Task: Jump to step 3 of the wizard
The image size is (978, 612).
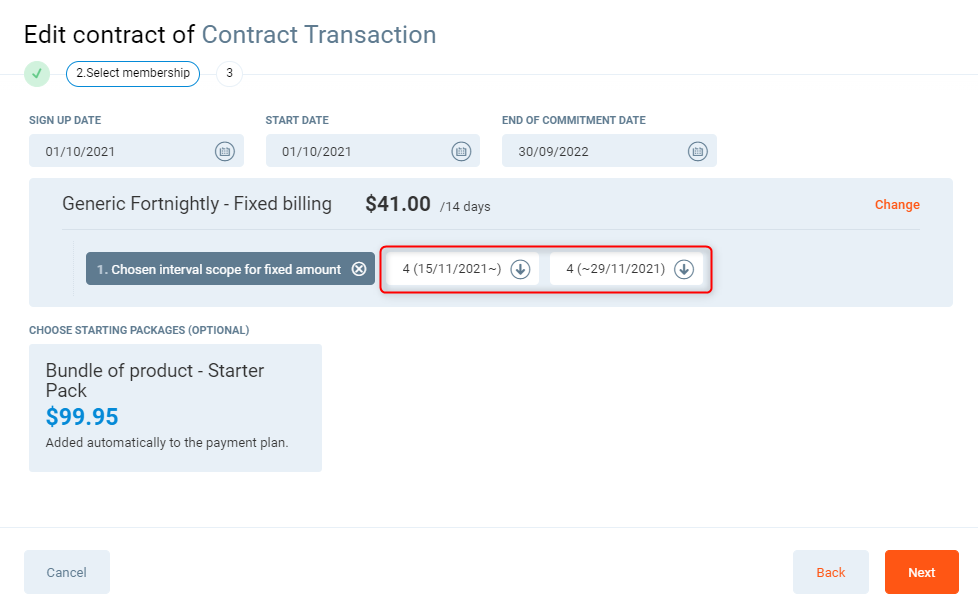Action: (229, 73)
